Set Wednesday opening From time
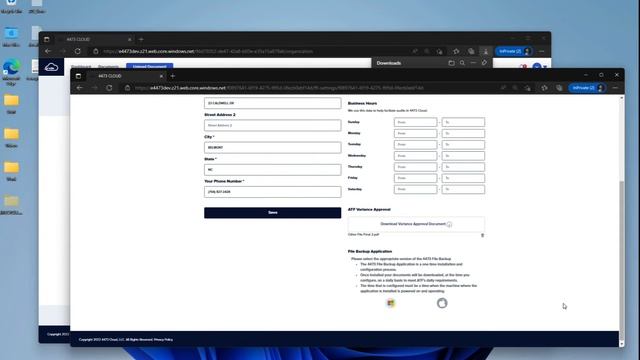Image resolution: width=640 pixels, height=360 pixels. tap(416, 156)
